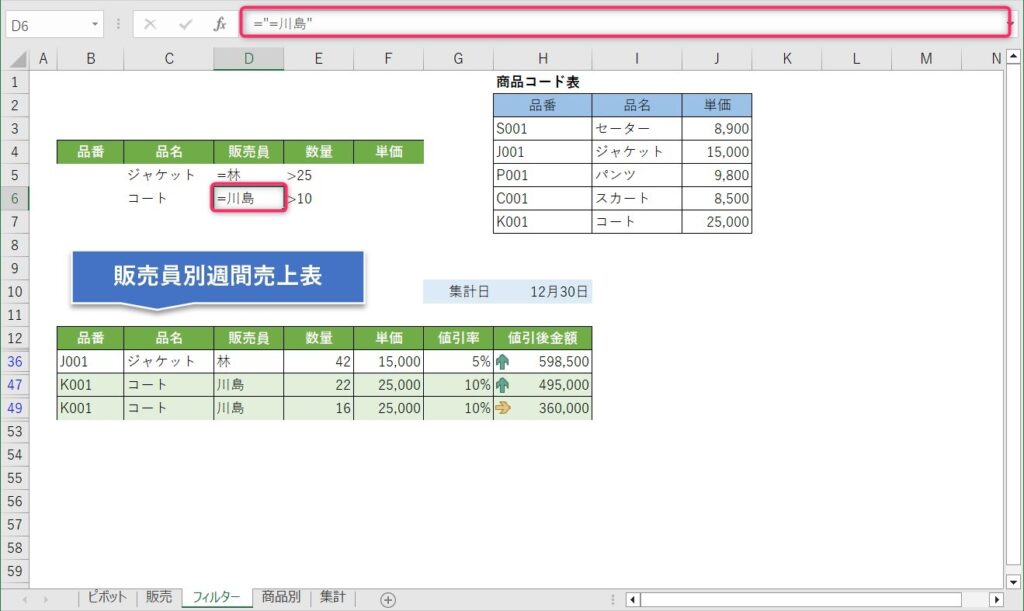
Task: Click the Cancel X icon in formula bar
Action: click(x=150, y=24)
